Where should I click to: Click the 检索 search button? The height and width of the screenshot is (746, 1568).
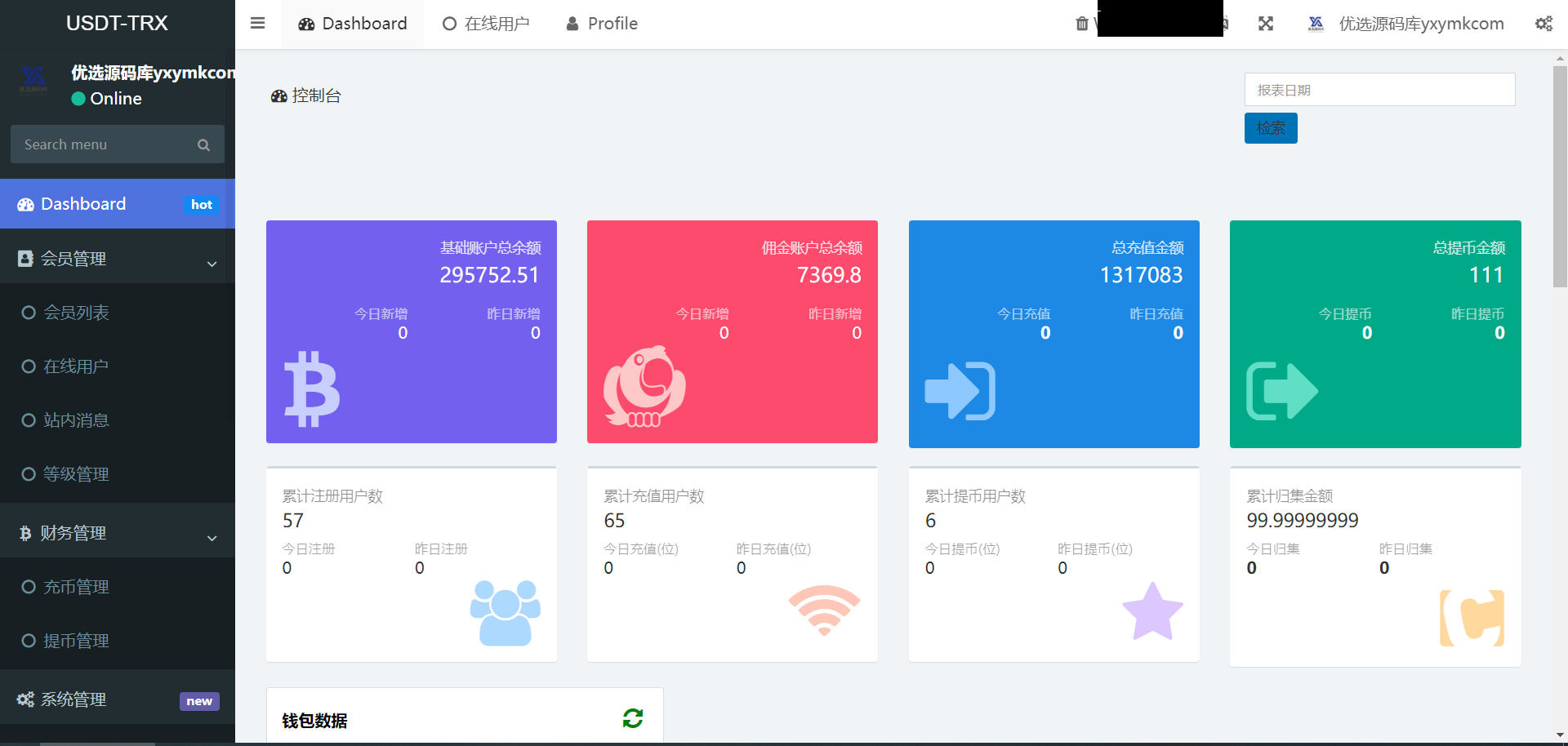tap(1271, 128)
